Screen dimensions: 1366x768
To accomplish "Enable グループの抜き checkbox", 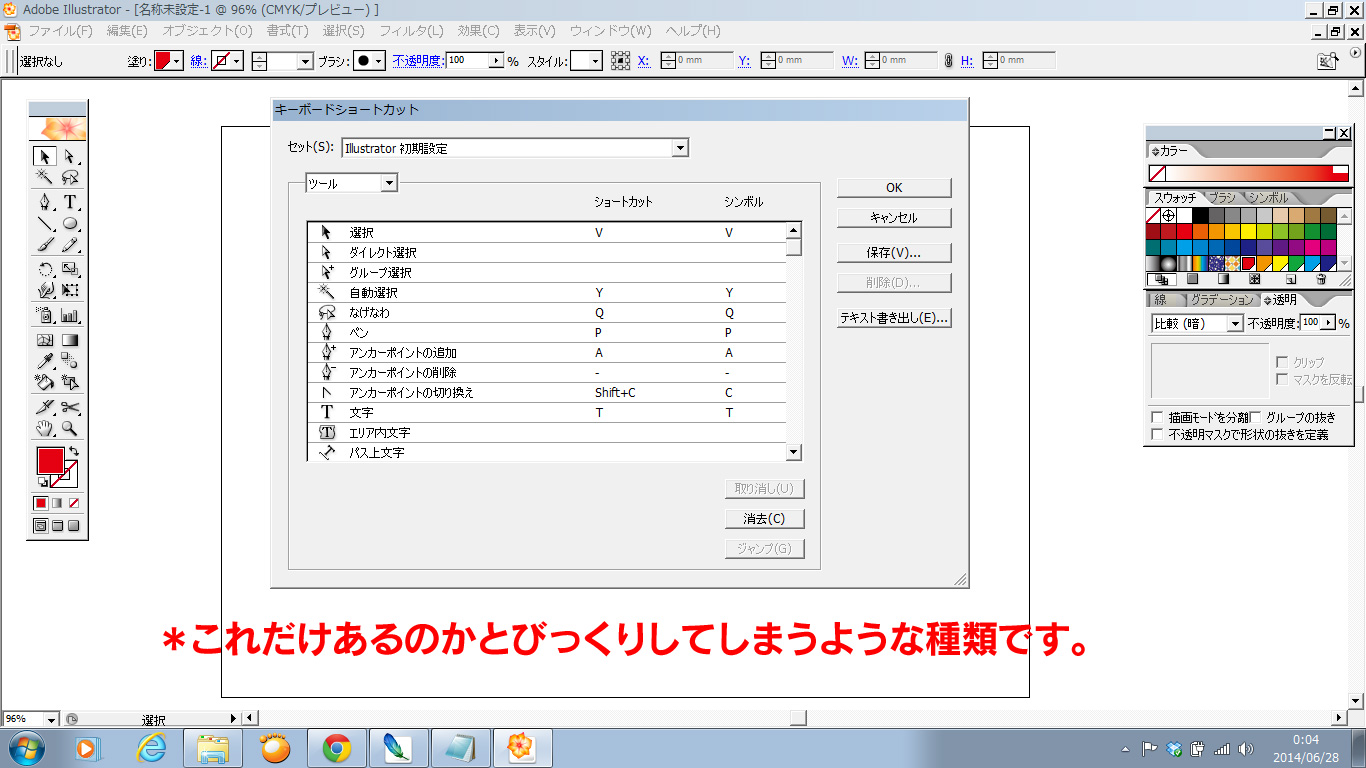I will 1256,417.
